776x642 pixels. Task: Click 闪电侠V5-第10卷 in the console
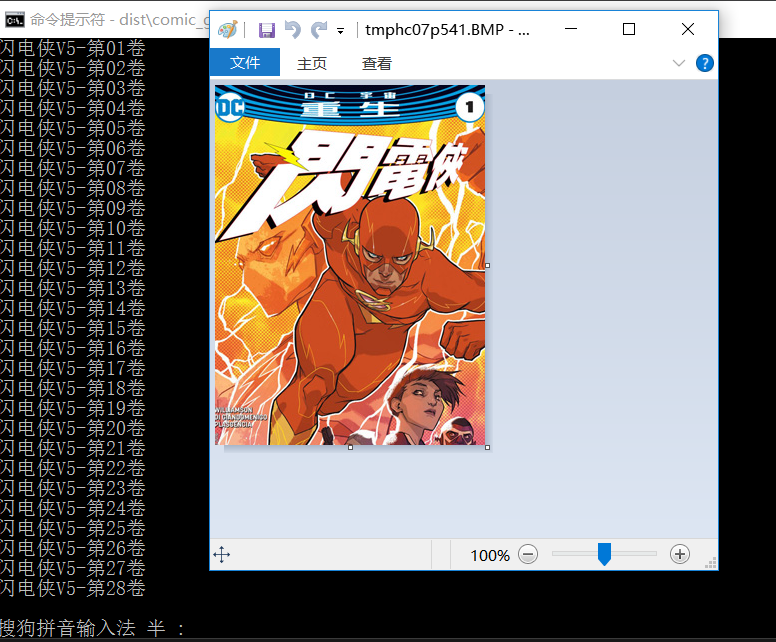73,229
